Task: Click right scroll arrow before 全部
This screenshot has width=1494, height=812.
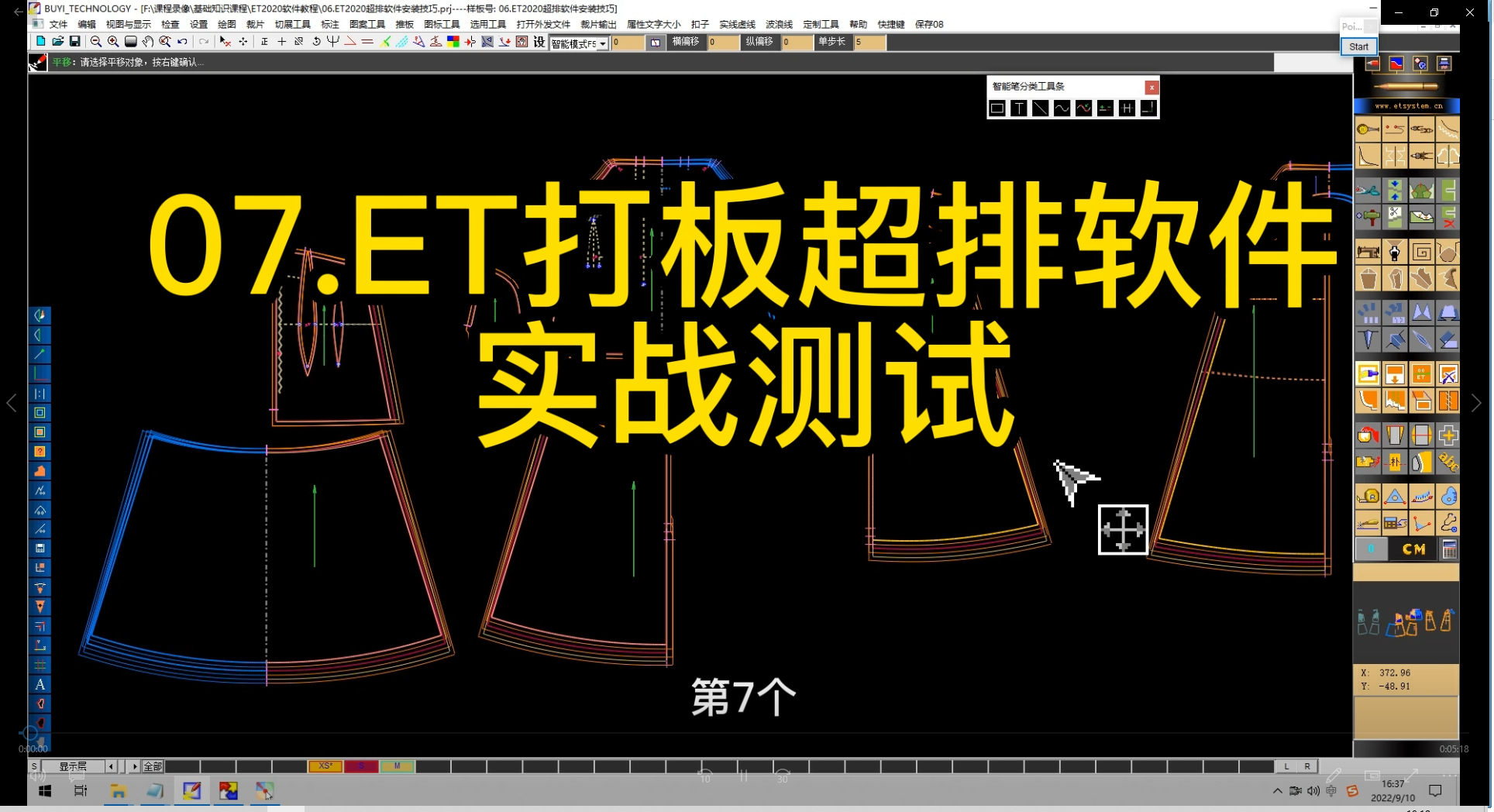Action: pos(134,766)
